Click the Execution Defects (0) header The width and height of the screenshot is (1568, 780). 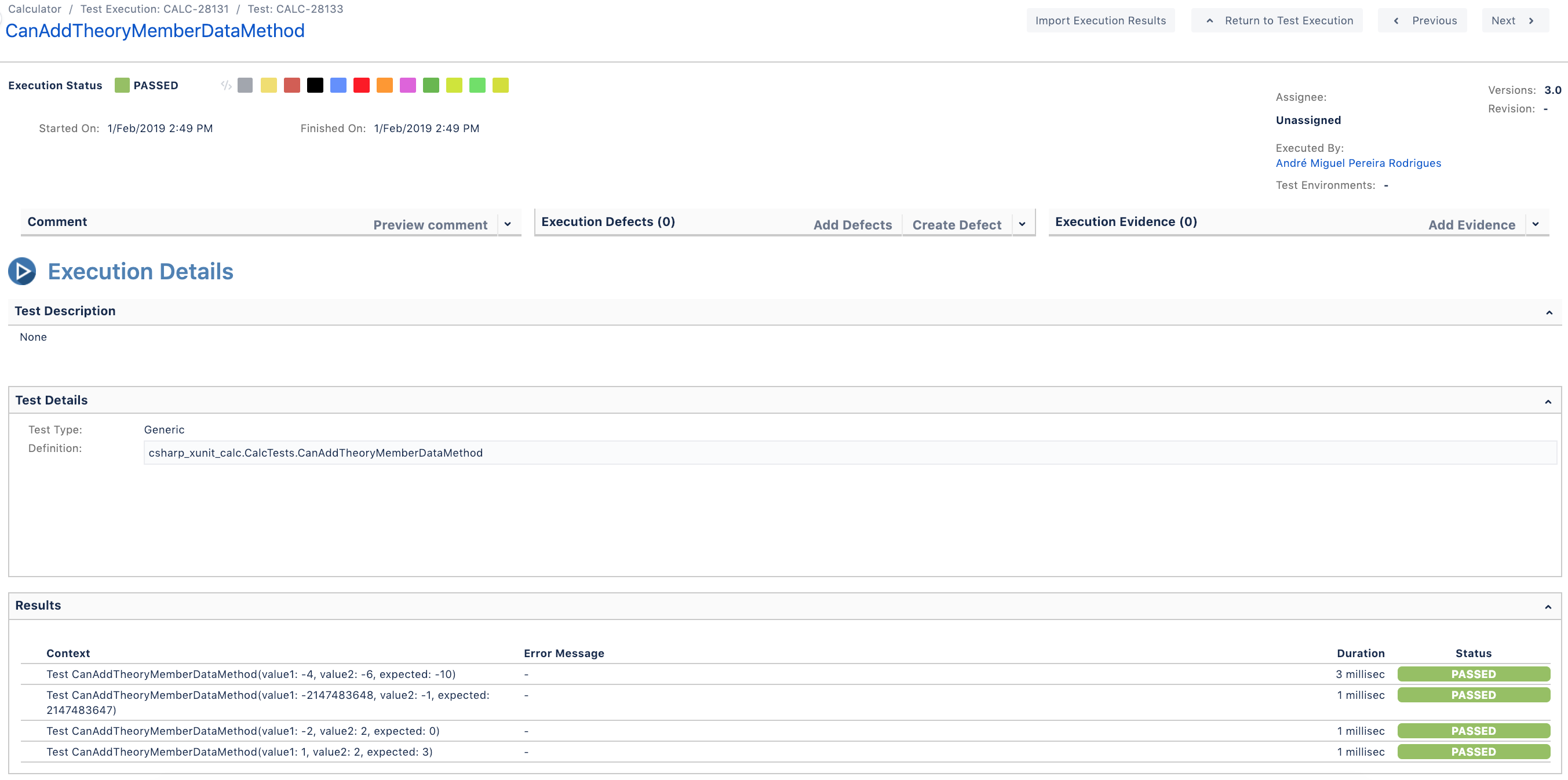[x=608, y=221]
